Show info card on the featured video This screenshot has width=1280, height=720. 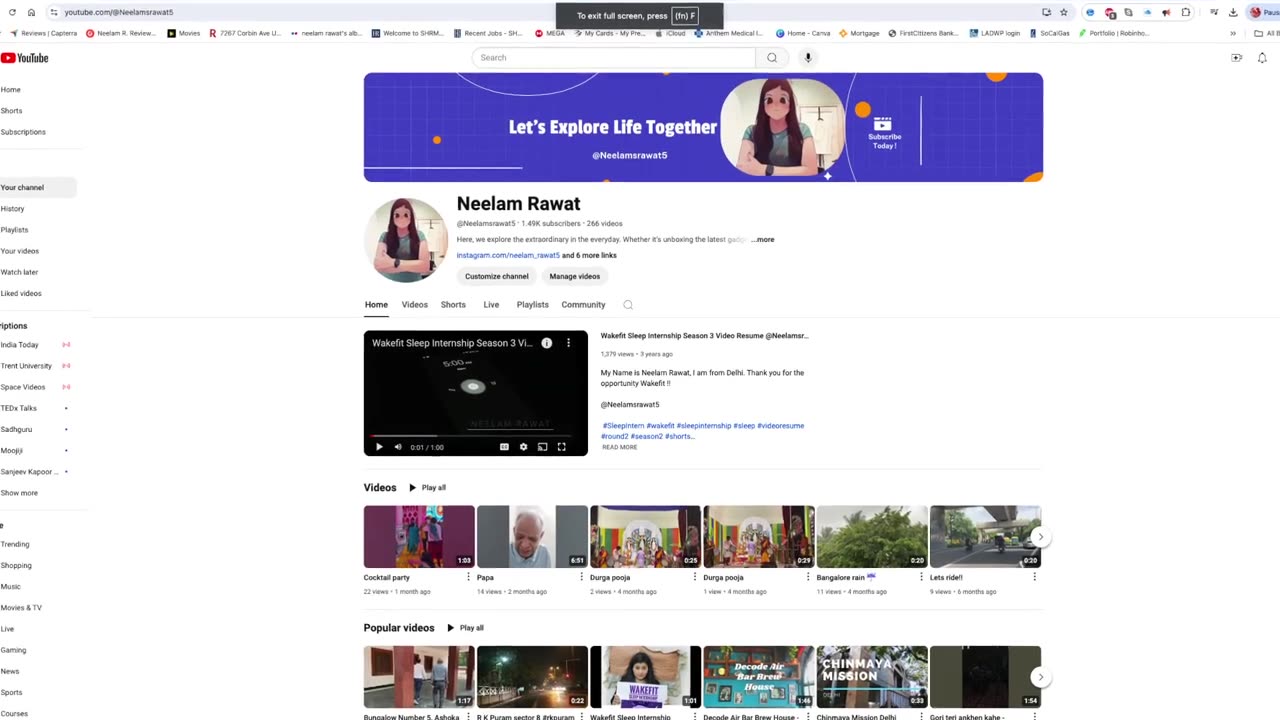[x=547, y=343]
